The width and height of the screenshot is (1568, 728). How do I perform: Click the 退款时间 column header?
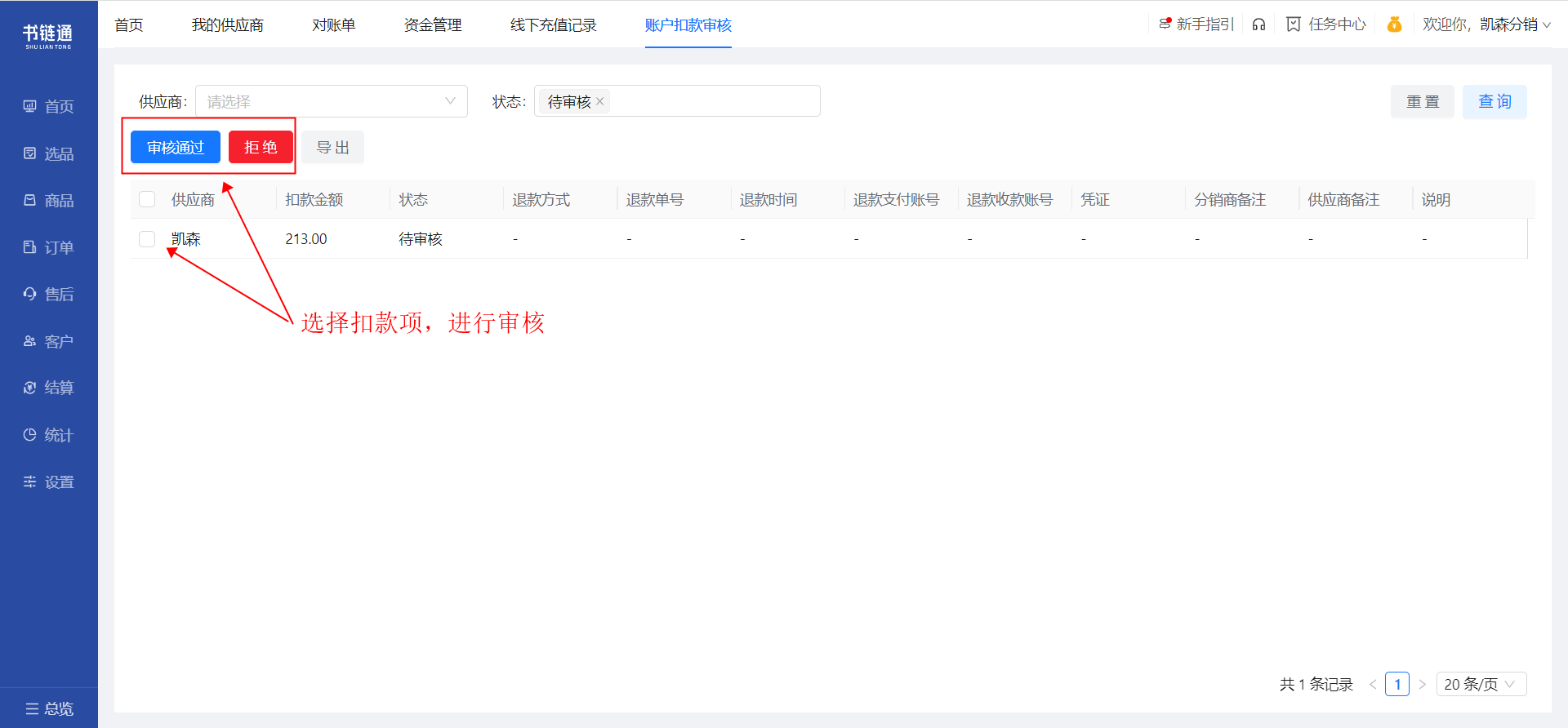pos(768,199)
